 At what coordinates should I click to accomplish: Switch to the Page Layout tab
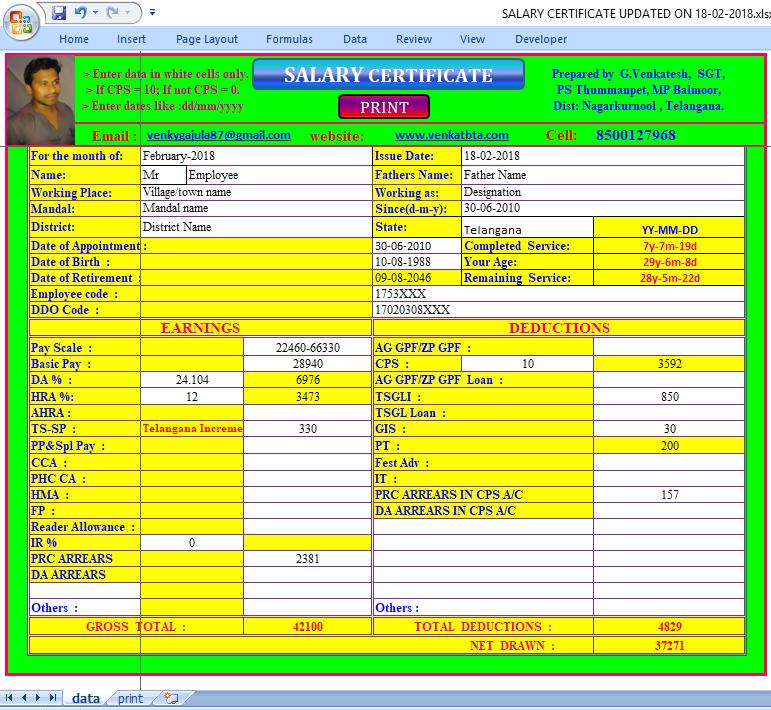207,39
